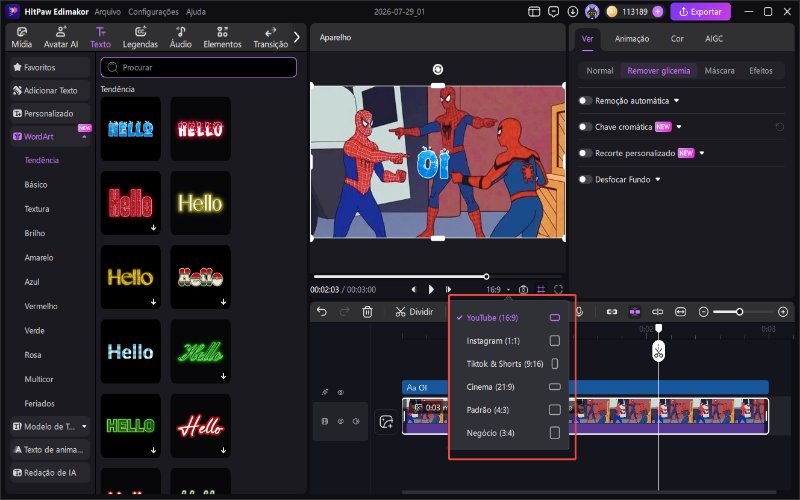Click the Exportar button
Image resolution: width=800 pixels, height=500 pixels.
click(x=701, y=12)
